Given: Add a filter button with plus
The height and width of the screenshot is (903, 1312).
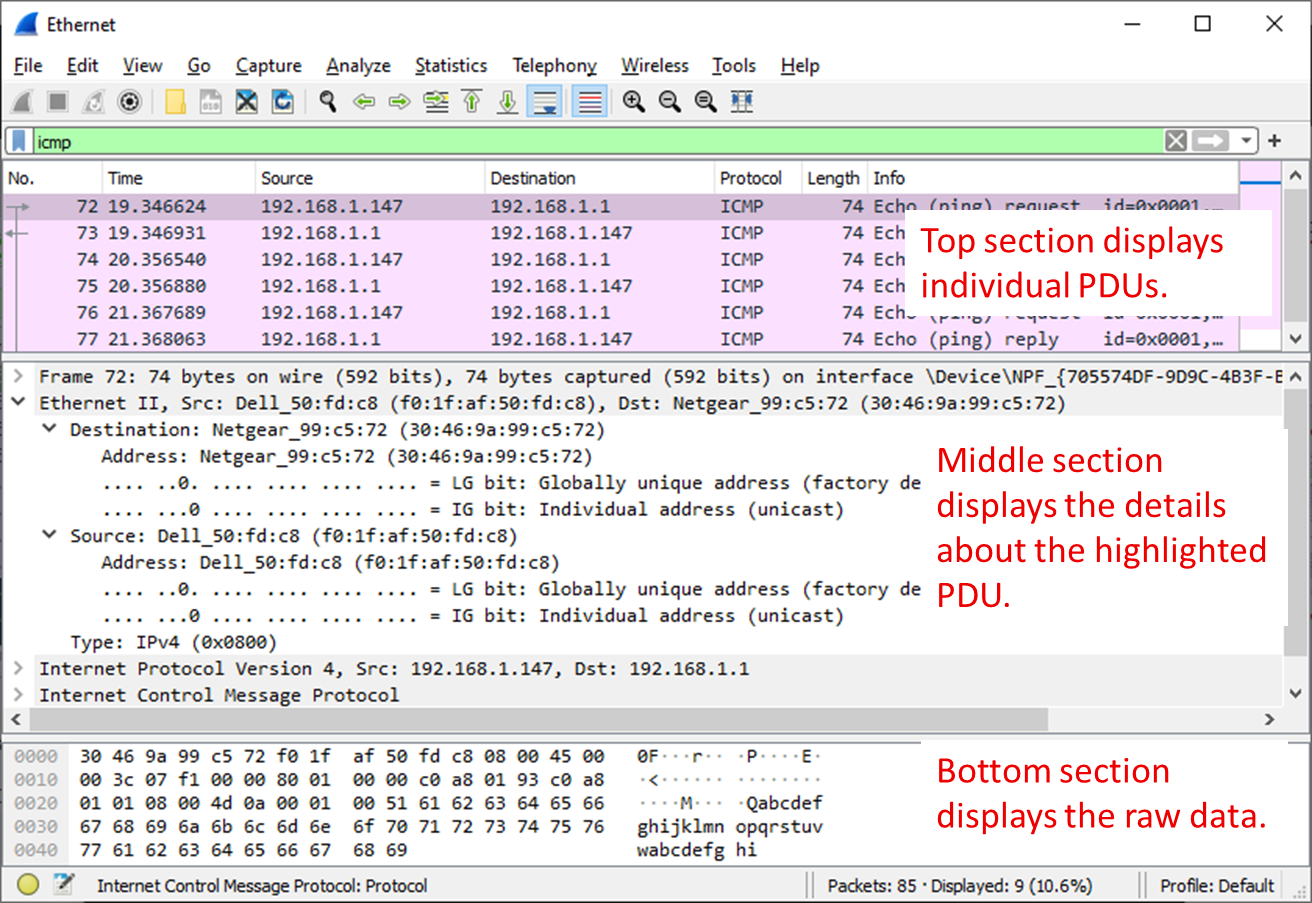Looking at the screenshot, I should tap(1275, 141).
